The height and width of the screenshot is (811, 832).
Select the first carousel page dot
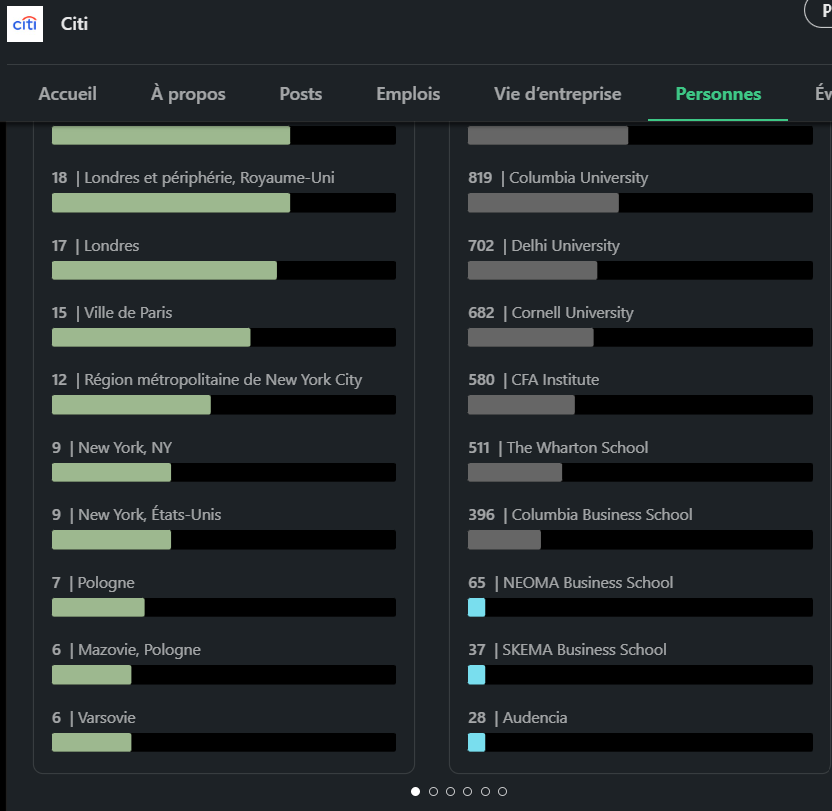click(x=415, y=791)
